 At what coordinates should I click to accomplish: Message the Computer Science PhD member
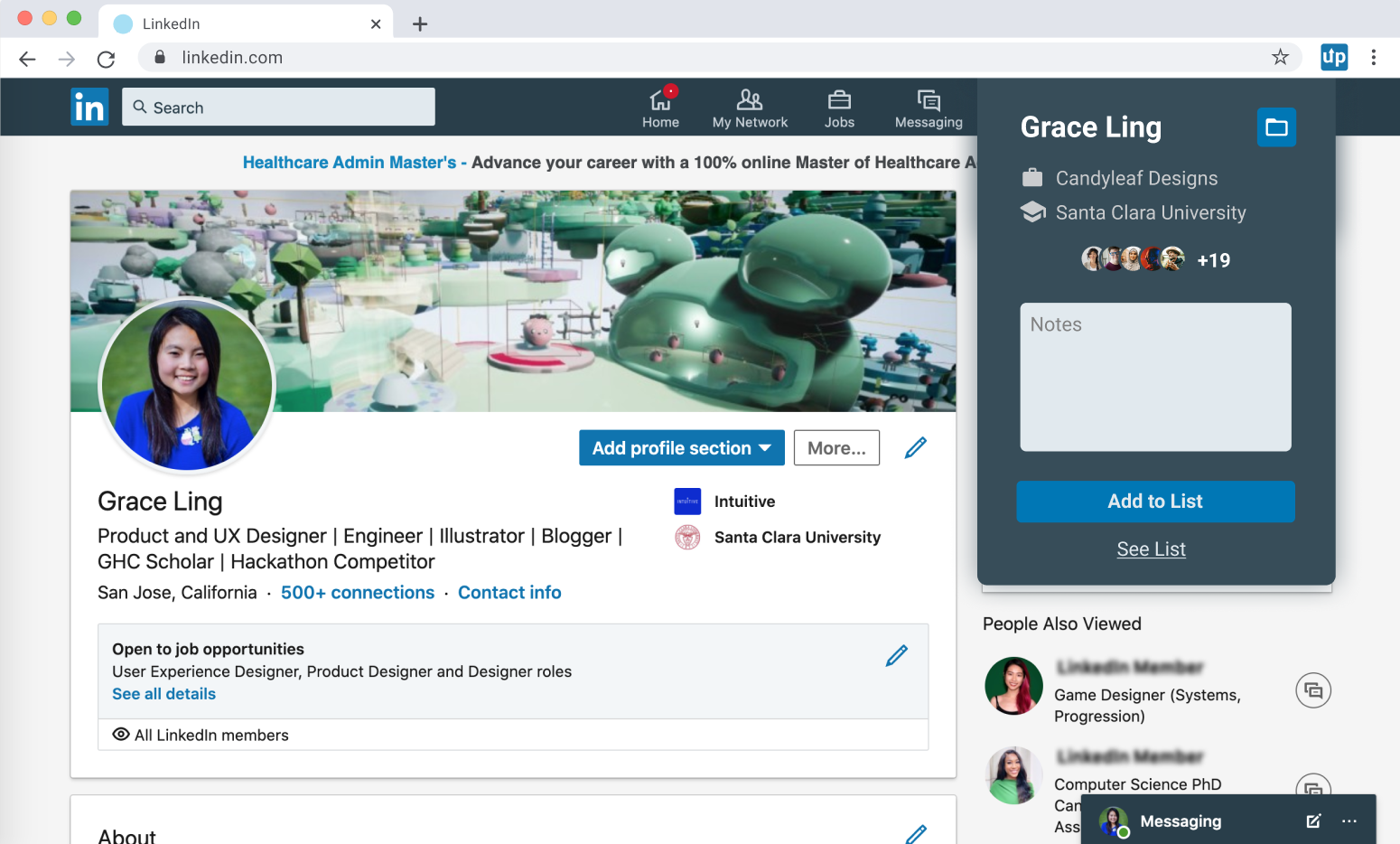coord(1313,786)
